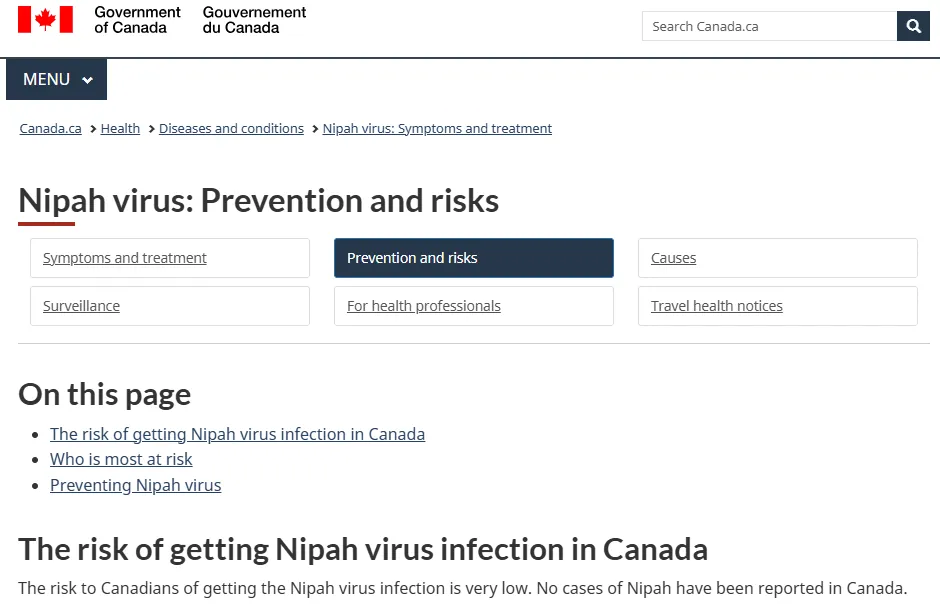Open the For health professionals tab

click(424, 306)
